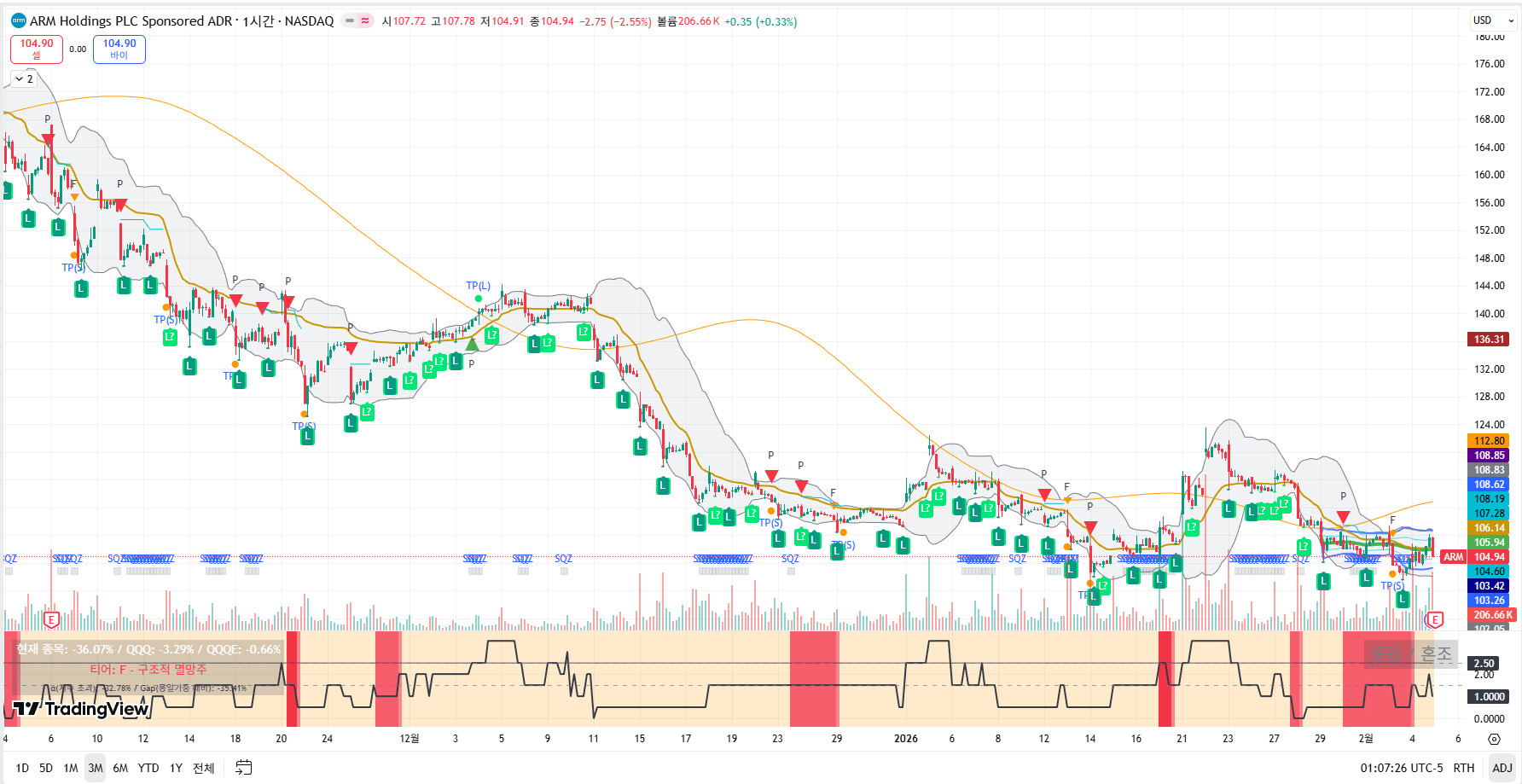Viewport: 1522px width, 784px height.
Task: Select the 1Y time range
Action: tap(176, 768)
